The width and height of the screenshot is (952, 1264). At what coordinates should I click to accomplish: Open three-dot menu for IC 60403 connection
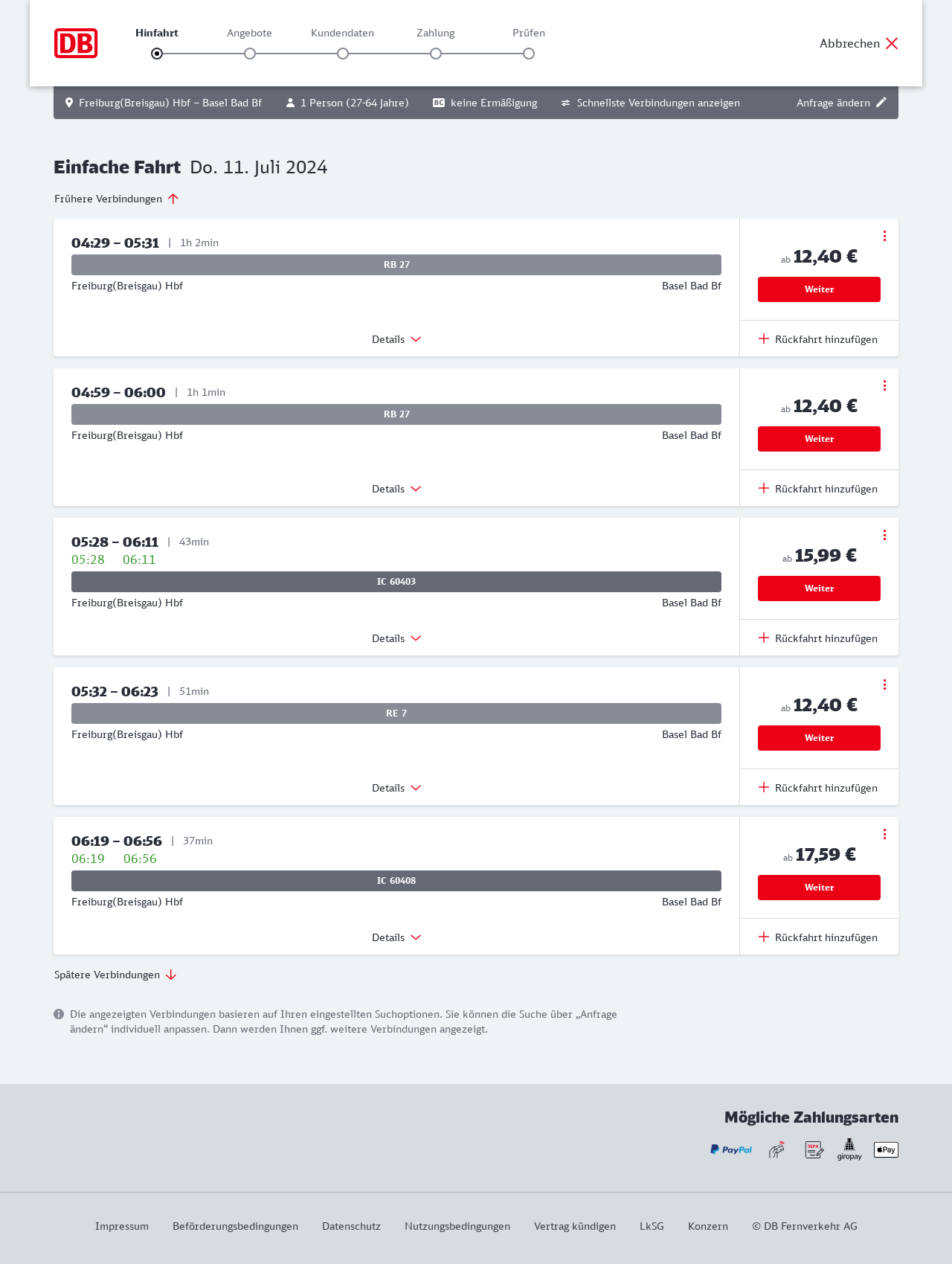click(x=884, y=535)
